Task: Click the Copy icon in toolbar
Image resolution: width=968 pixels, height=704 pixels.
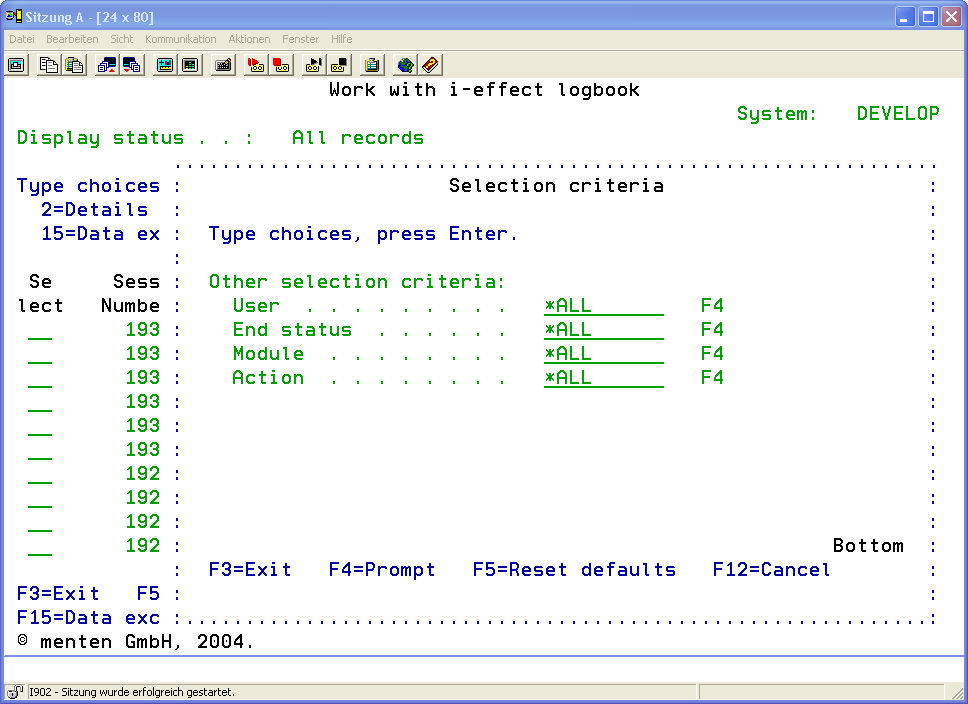Action: pyautogui.click(x=49, y=65)
